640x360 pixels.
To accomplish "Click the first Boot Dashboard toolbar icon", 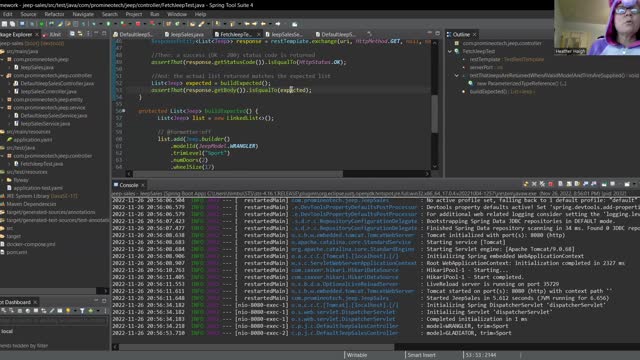I will coord(4,311).
